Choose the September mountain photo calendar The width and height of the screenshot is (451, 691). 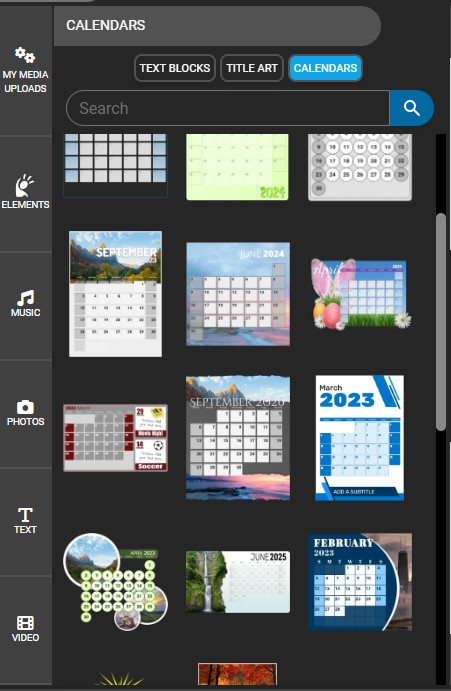116,294
